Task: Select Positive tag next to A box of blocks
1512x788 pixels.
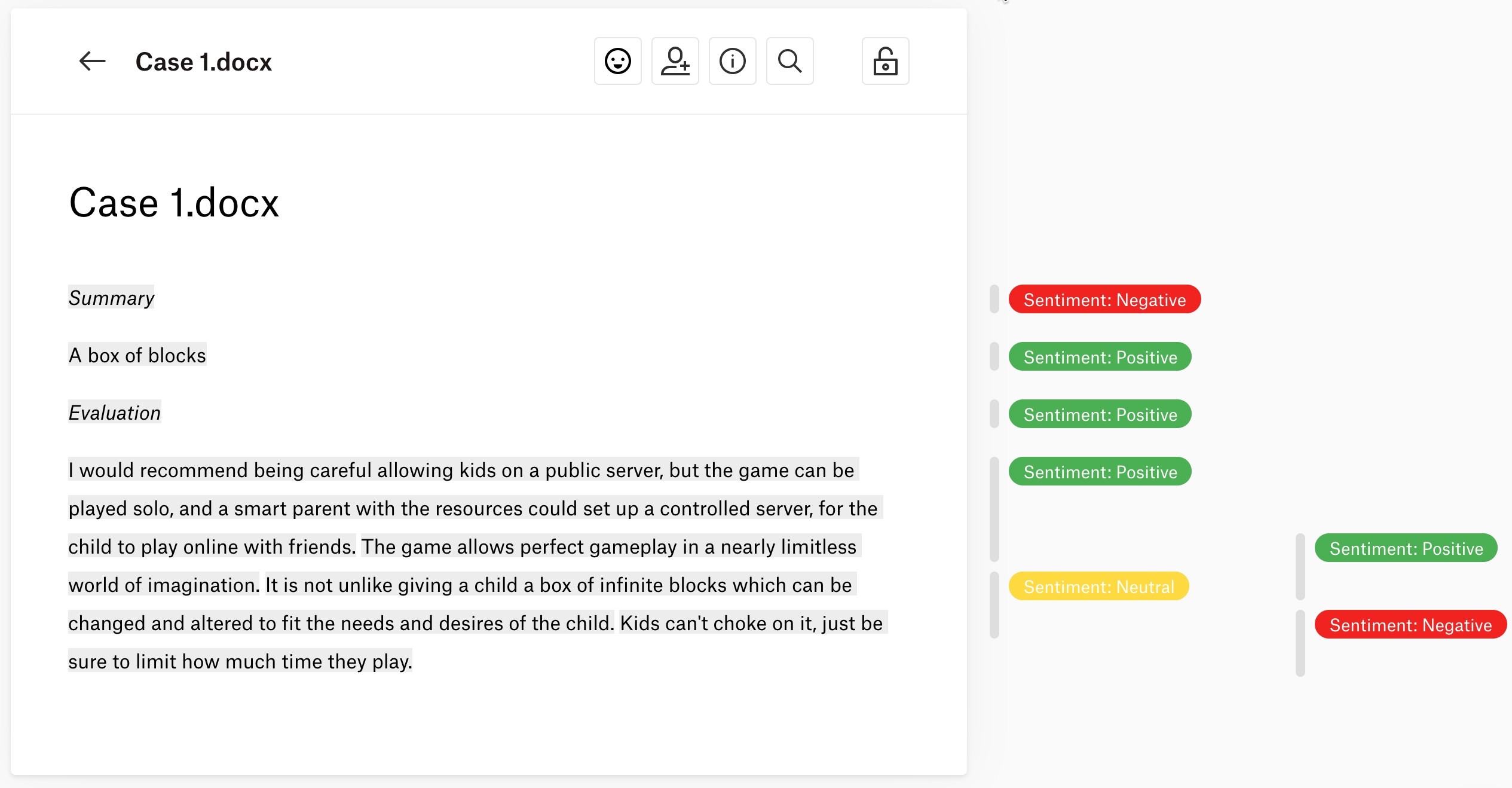Action: pyautogui.click(x=1100, y=357)
